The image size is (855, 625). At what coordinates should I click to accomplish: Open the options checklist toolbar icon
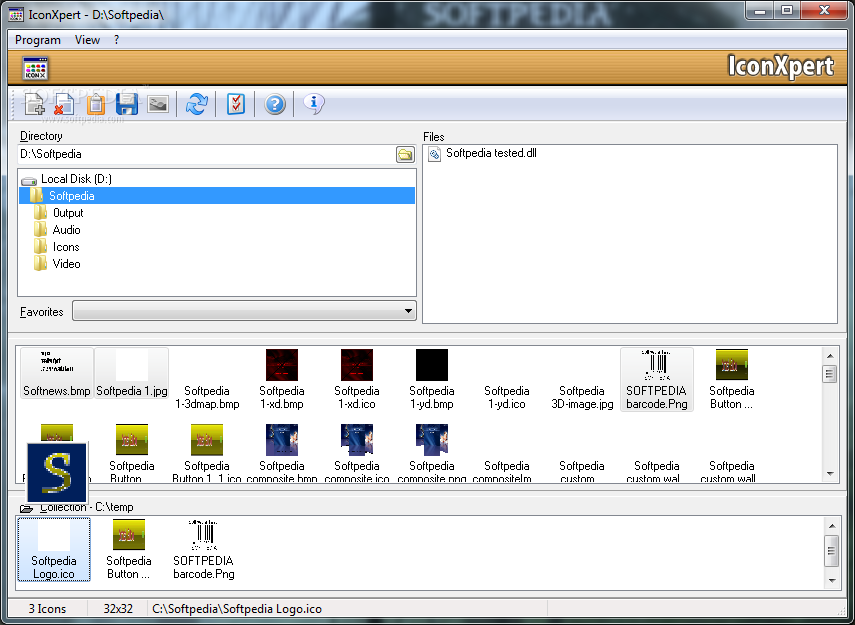pyautogui.click(x=236, y=103)
